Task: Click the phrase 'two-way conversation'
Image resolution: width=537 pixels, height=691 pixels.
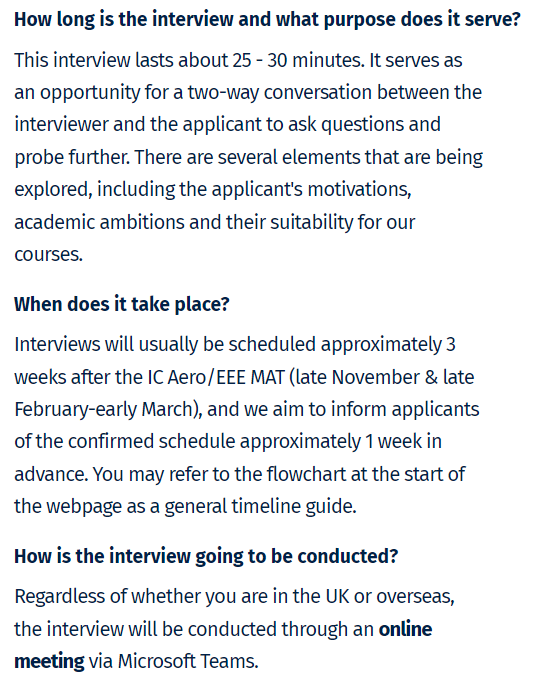Action: (280, 93)
